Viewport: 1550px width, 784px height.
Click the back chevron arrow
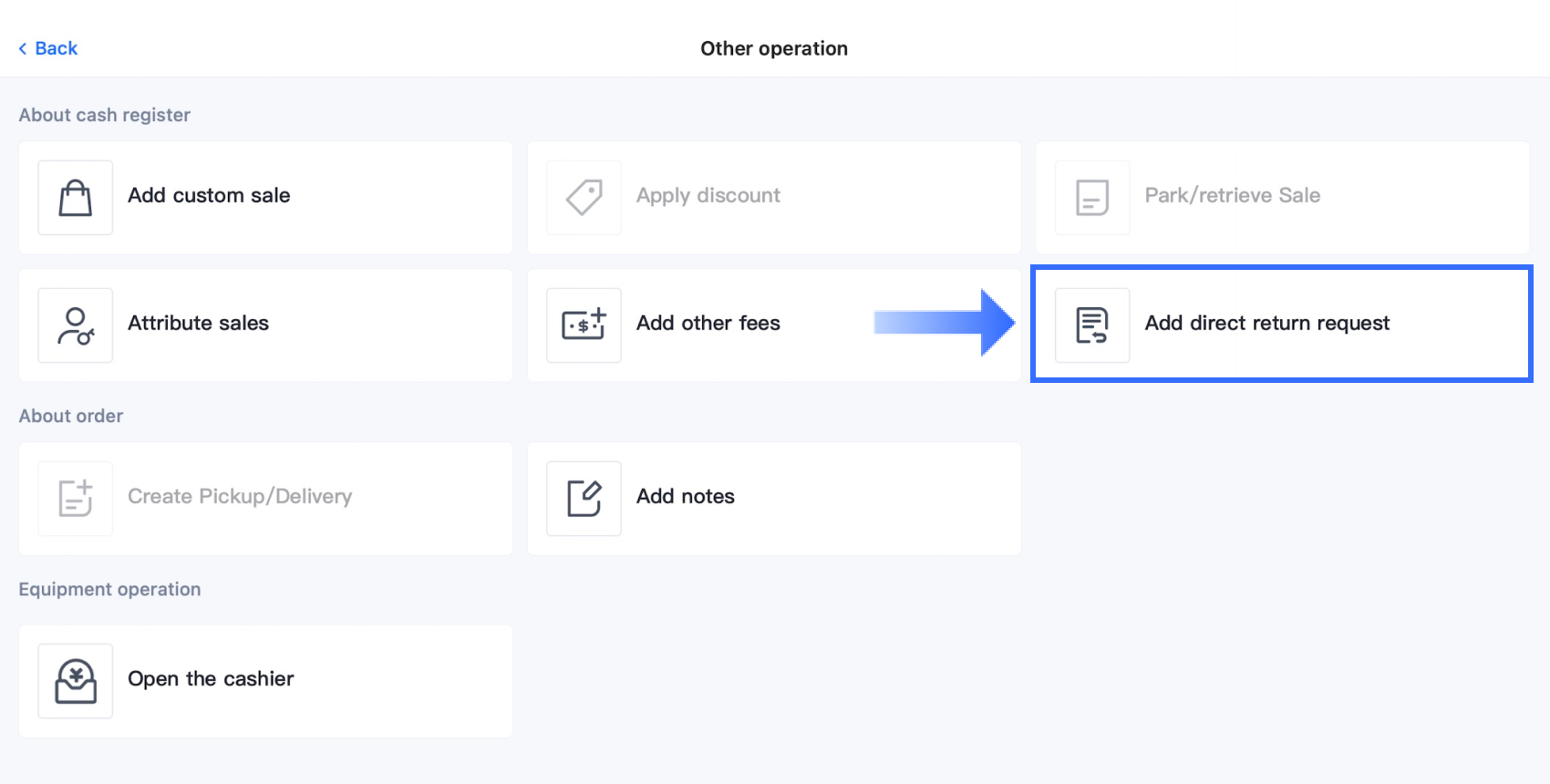(x=23, y=48)
